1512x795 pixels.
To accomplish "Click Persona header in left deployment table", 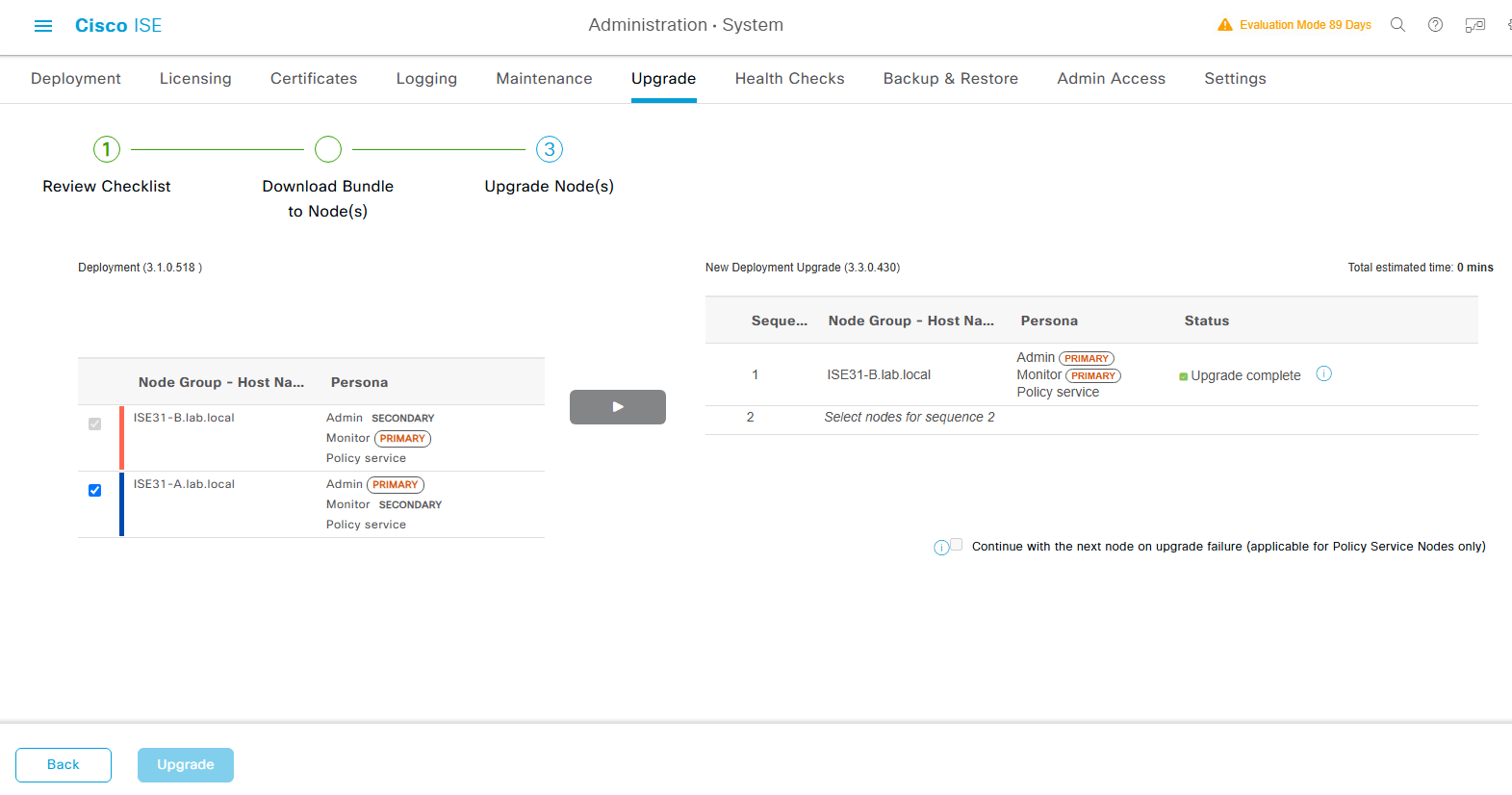I will [x=360, y=382].
